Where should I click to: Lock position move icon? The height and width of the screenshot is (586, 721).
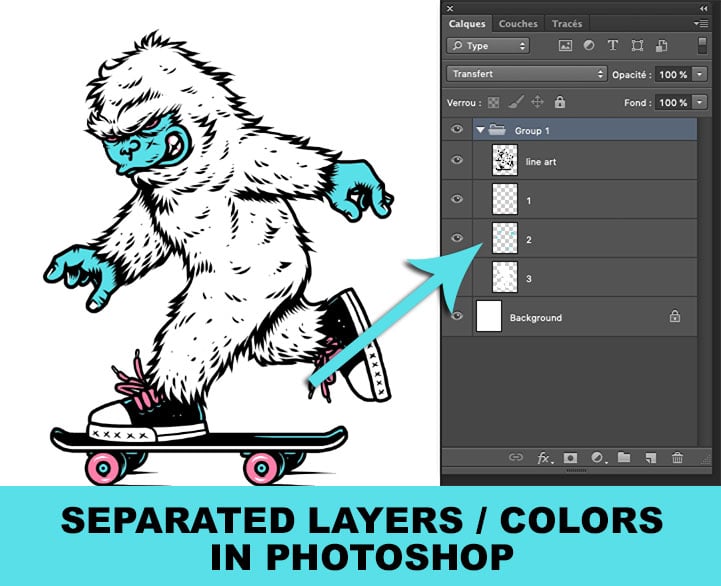pos(537,102)
